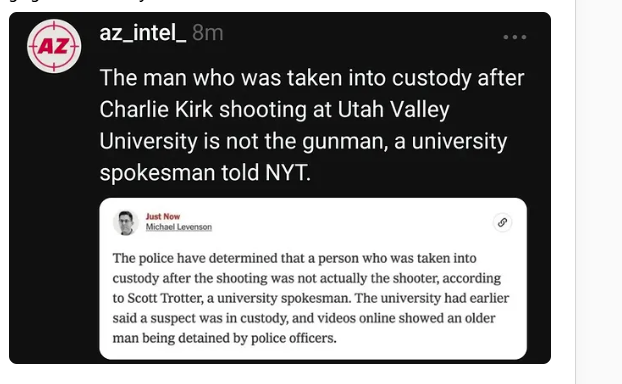Screen dimensions: 622x384
Task: Select the post line starting 'The man who was taken'
Action: pos(312,78)
